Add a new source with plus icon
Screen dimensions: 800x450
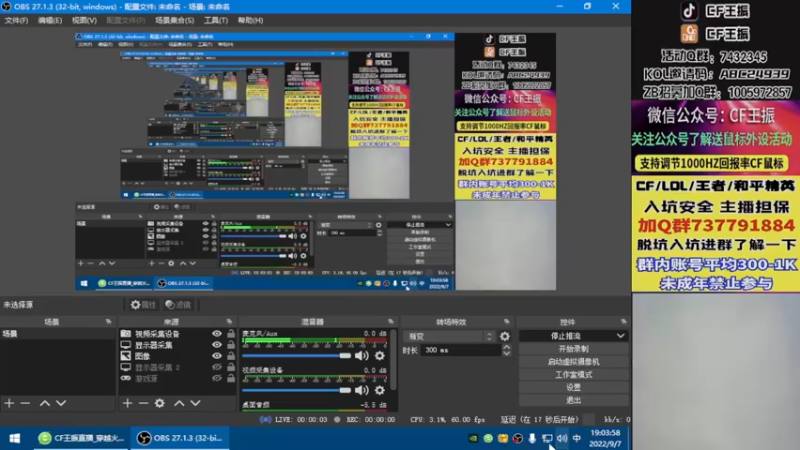127,403
